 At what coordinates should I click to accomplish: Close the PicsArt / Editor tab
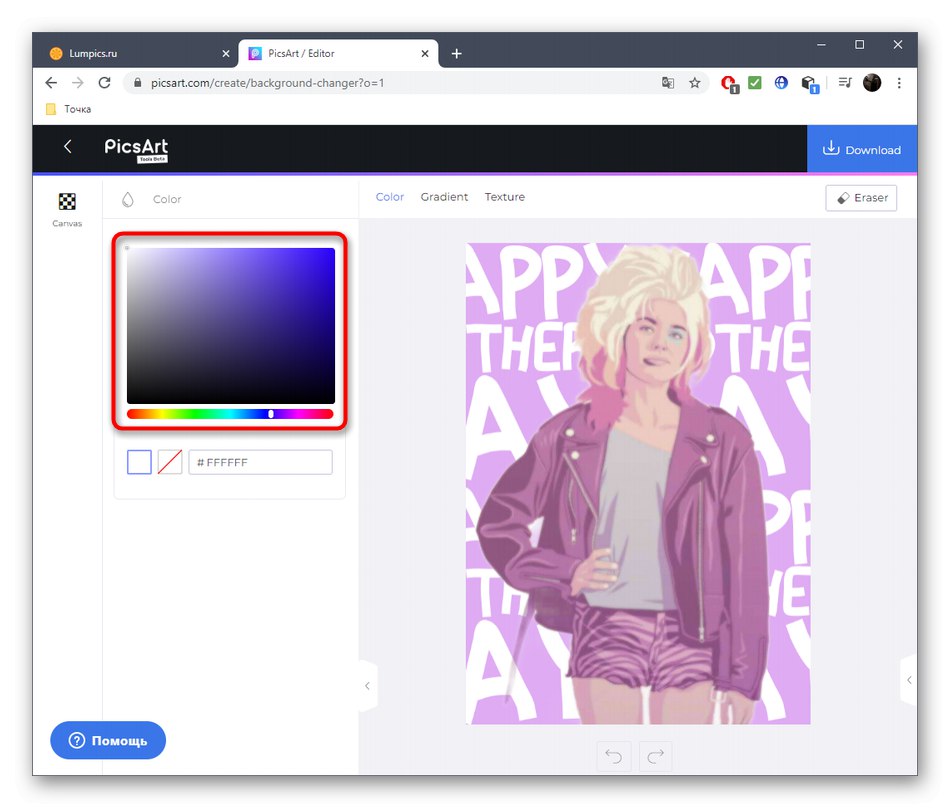(x=425, y=54)
